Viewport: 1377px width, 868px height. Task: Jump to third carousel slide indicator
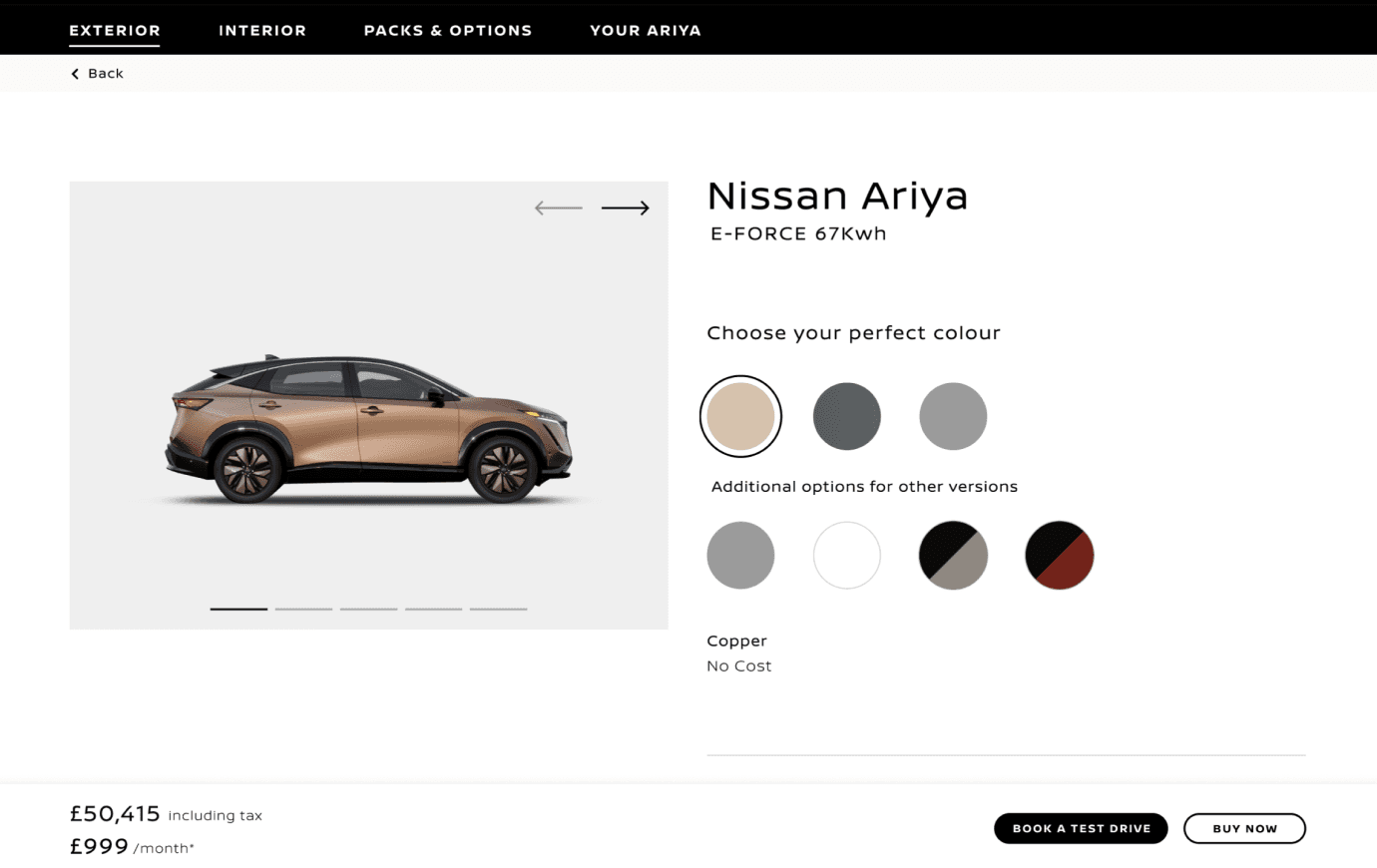[x=368, y=609]
